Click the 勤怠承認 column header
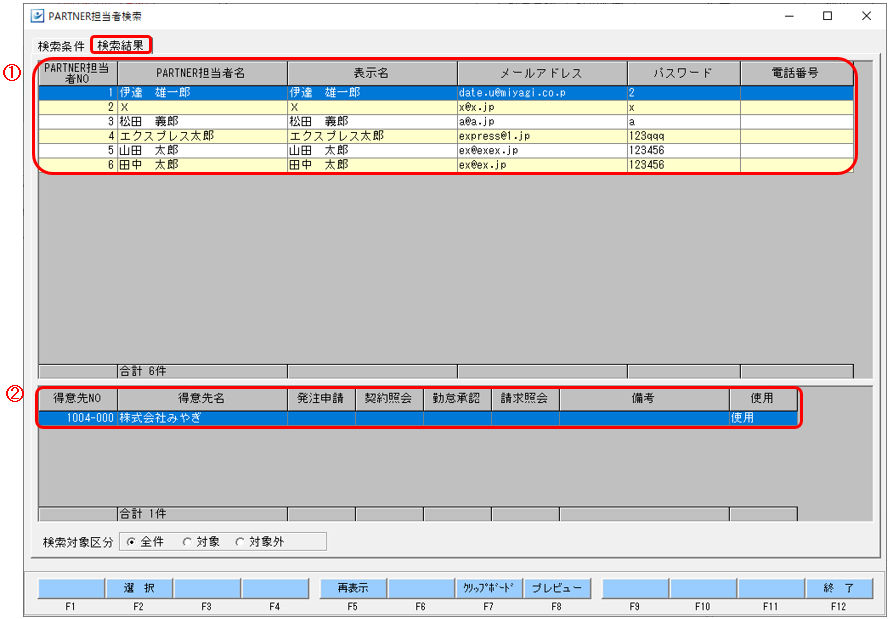Viewport: 890px width, 619px height. point(457,399)
